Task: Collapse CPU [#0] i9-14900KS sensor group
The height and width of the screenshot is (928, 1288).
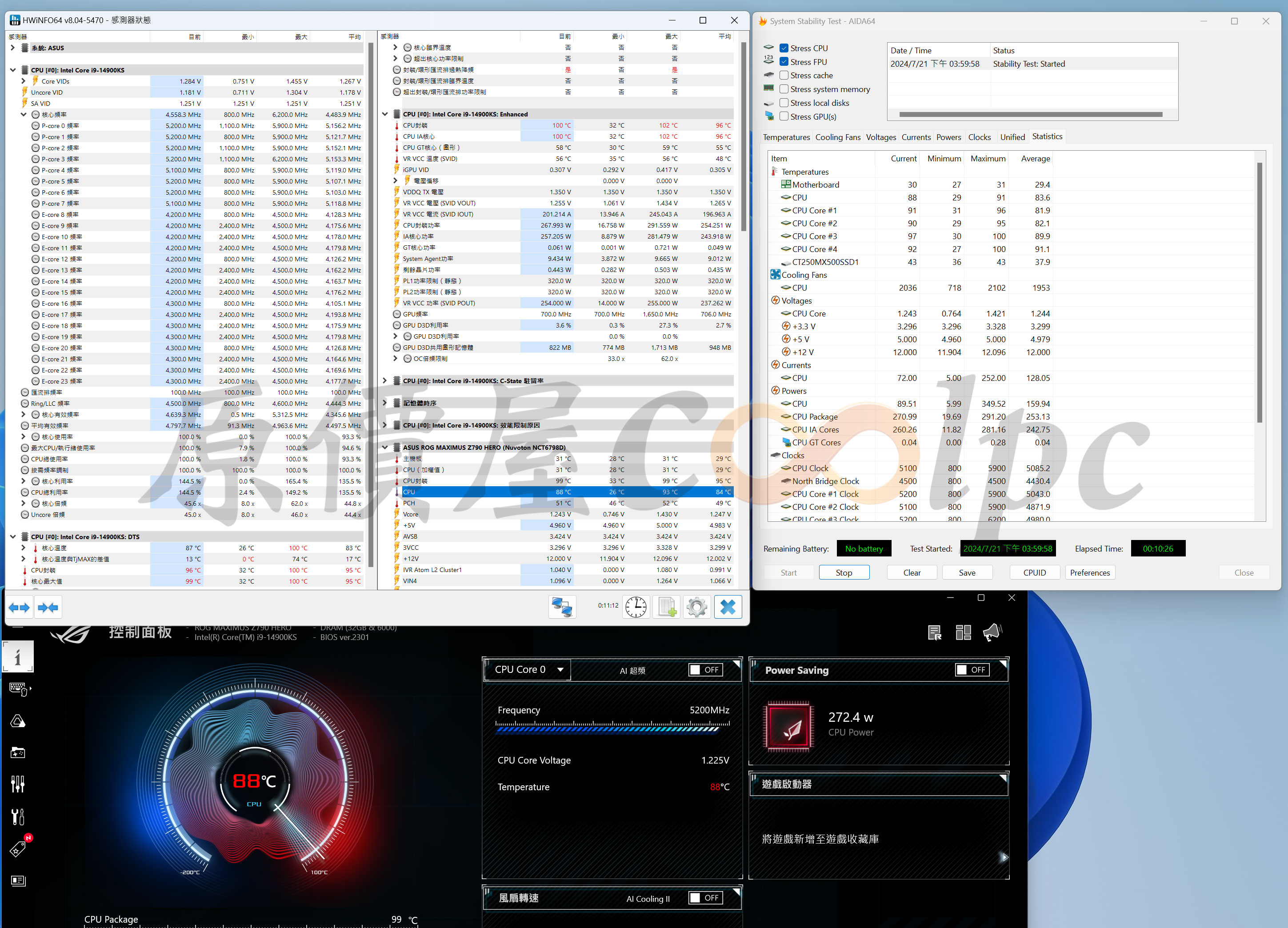Action: [12, 70]
